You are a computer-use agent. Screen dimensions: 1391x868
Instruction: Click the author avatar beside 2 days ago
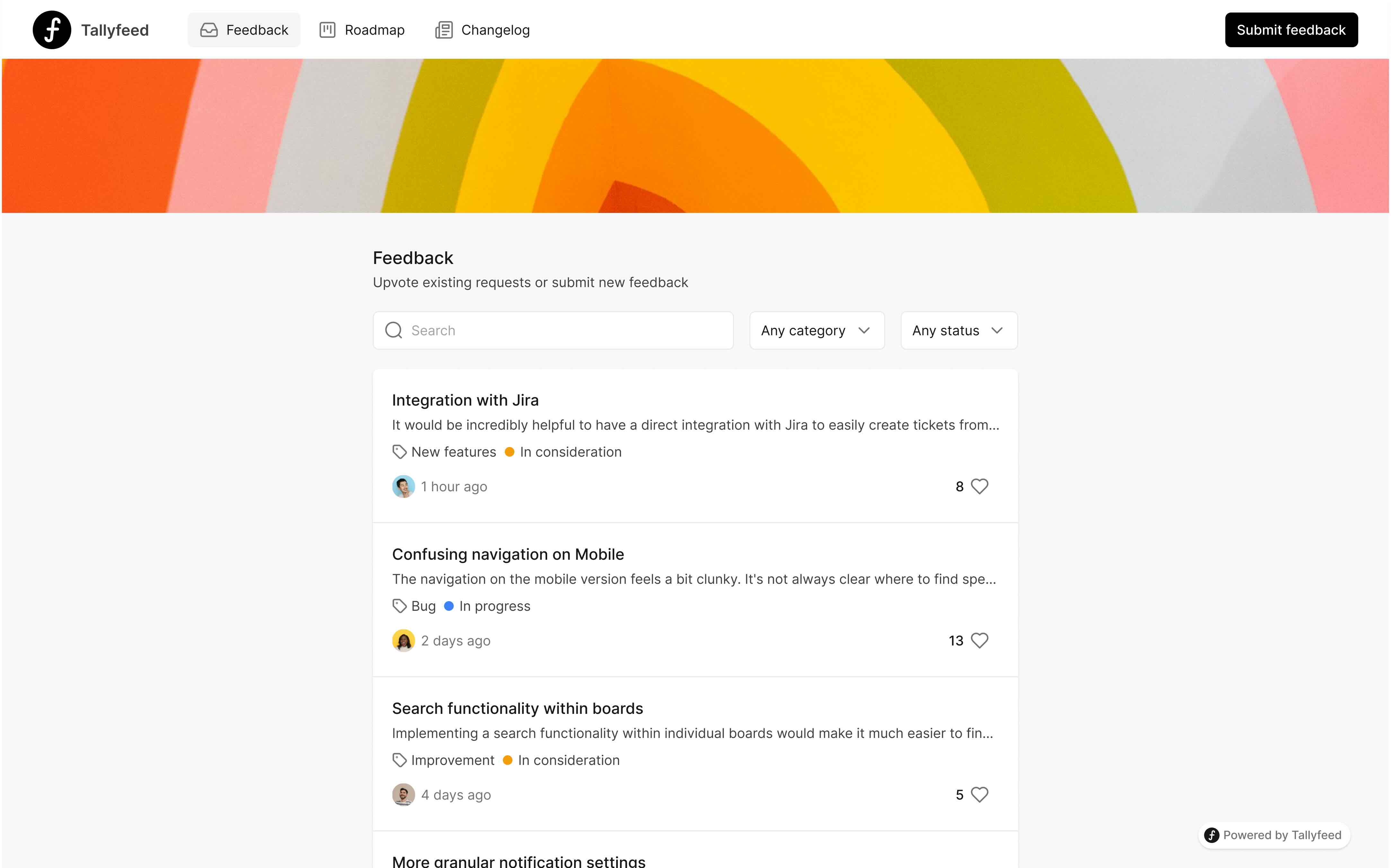(403, 641)
